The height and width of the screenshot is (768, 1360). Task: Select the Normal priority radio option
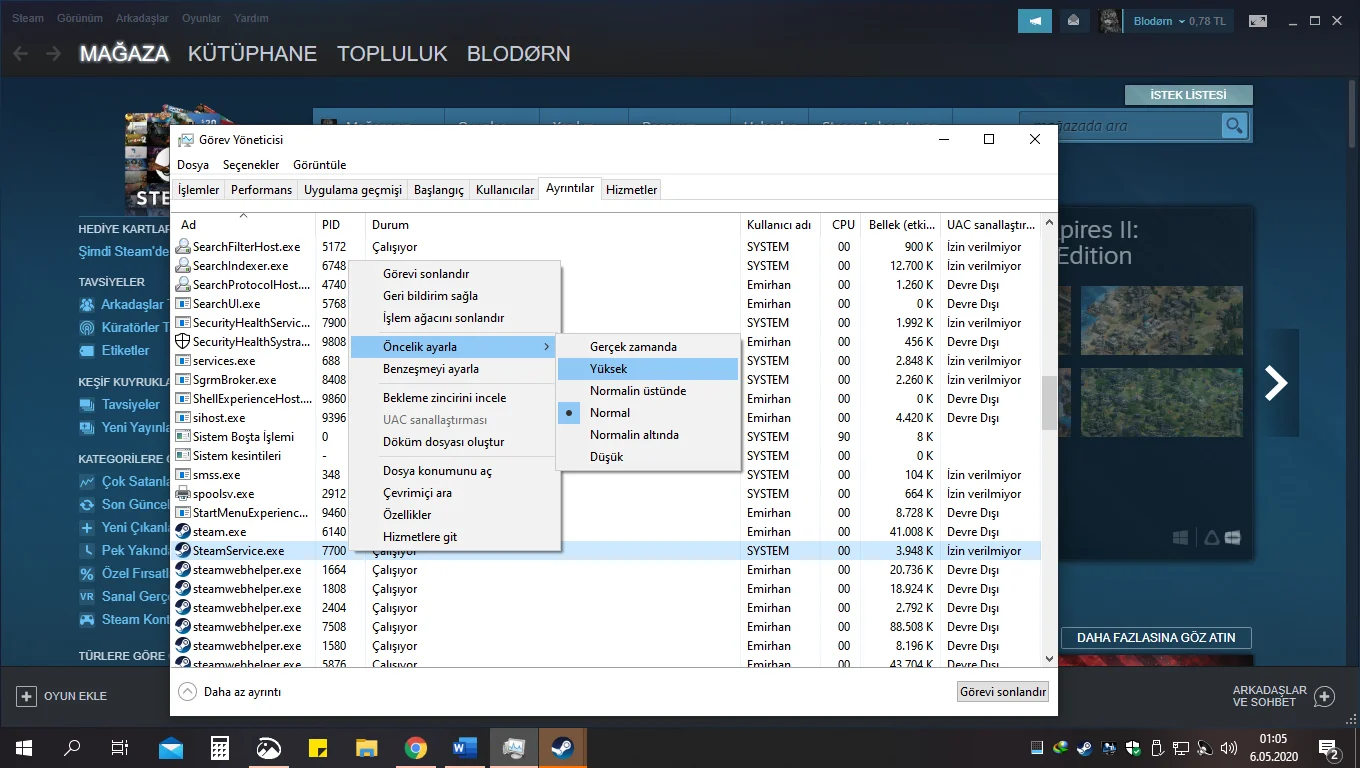tap(610, 413)
